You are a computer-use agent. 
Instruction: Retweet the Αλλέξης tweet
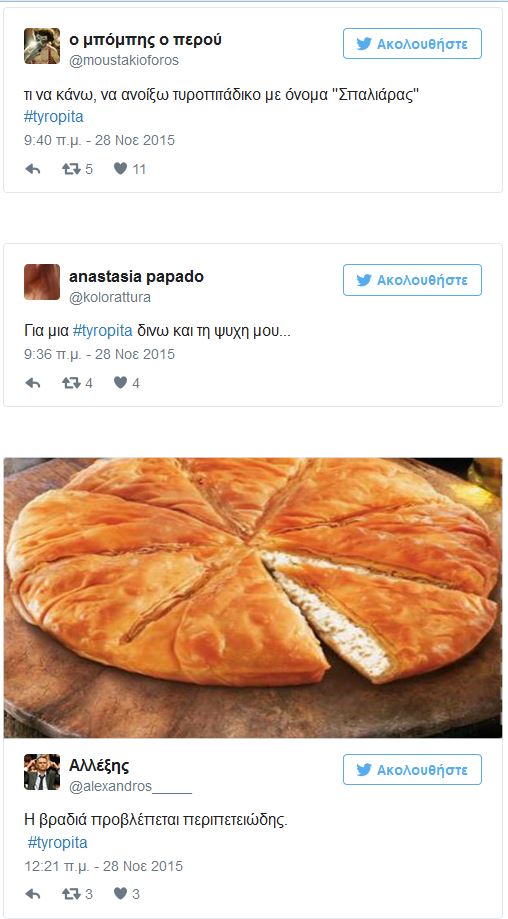[x=70, y=894]
